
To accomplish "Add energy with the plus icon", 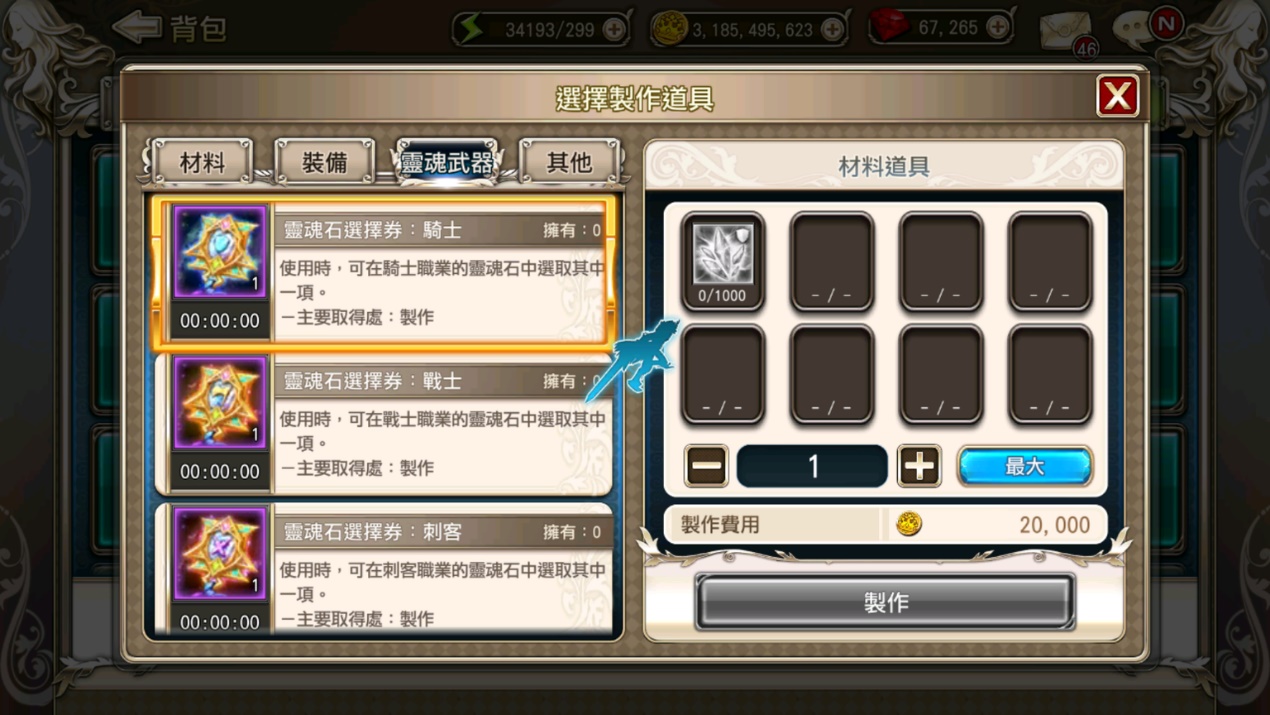I will [x=614, y=30].
